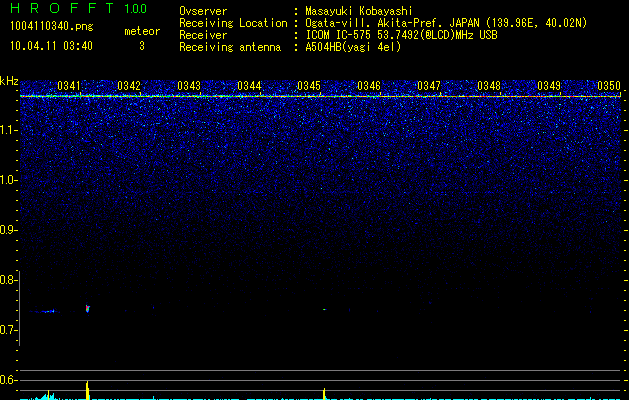
Task: Click the 1.1 kHz axis label
Action: click(8, 130)
